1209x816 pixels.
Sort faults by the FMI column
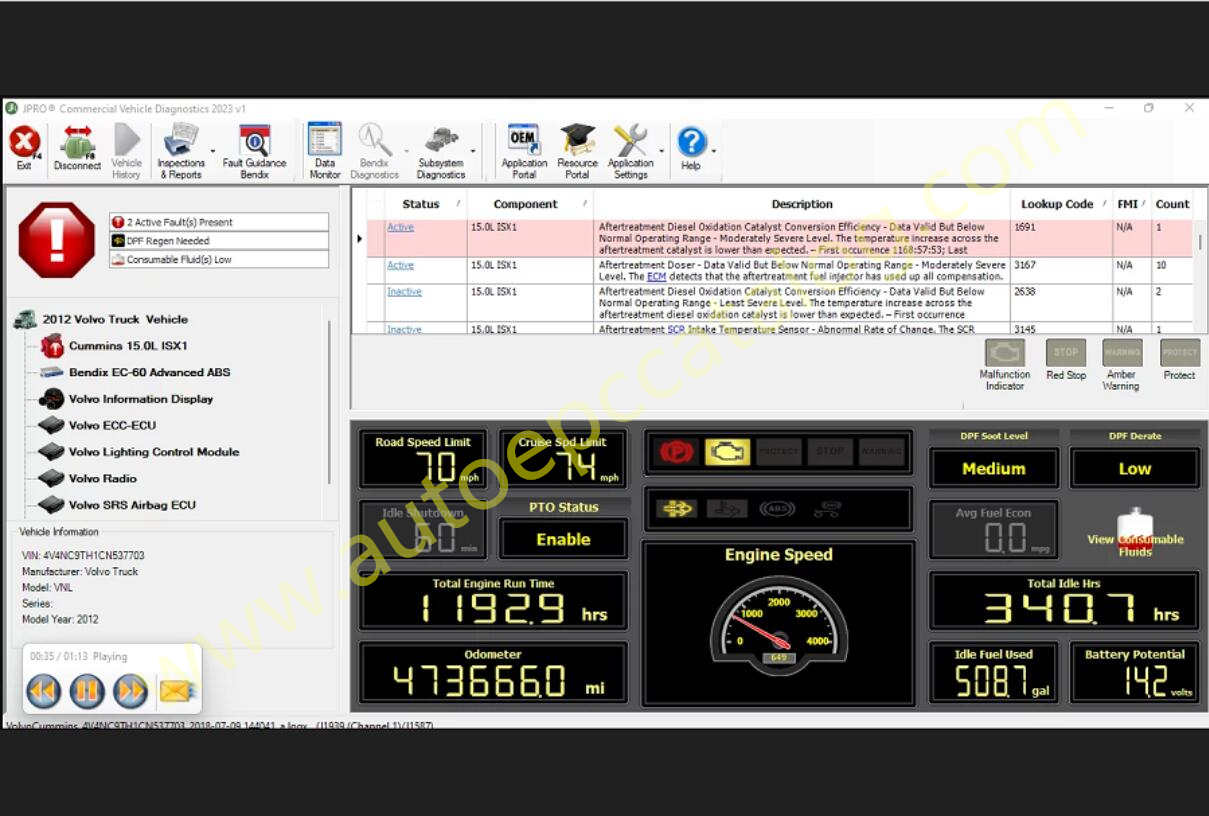pyautogui.click(x=1127, y=204)
